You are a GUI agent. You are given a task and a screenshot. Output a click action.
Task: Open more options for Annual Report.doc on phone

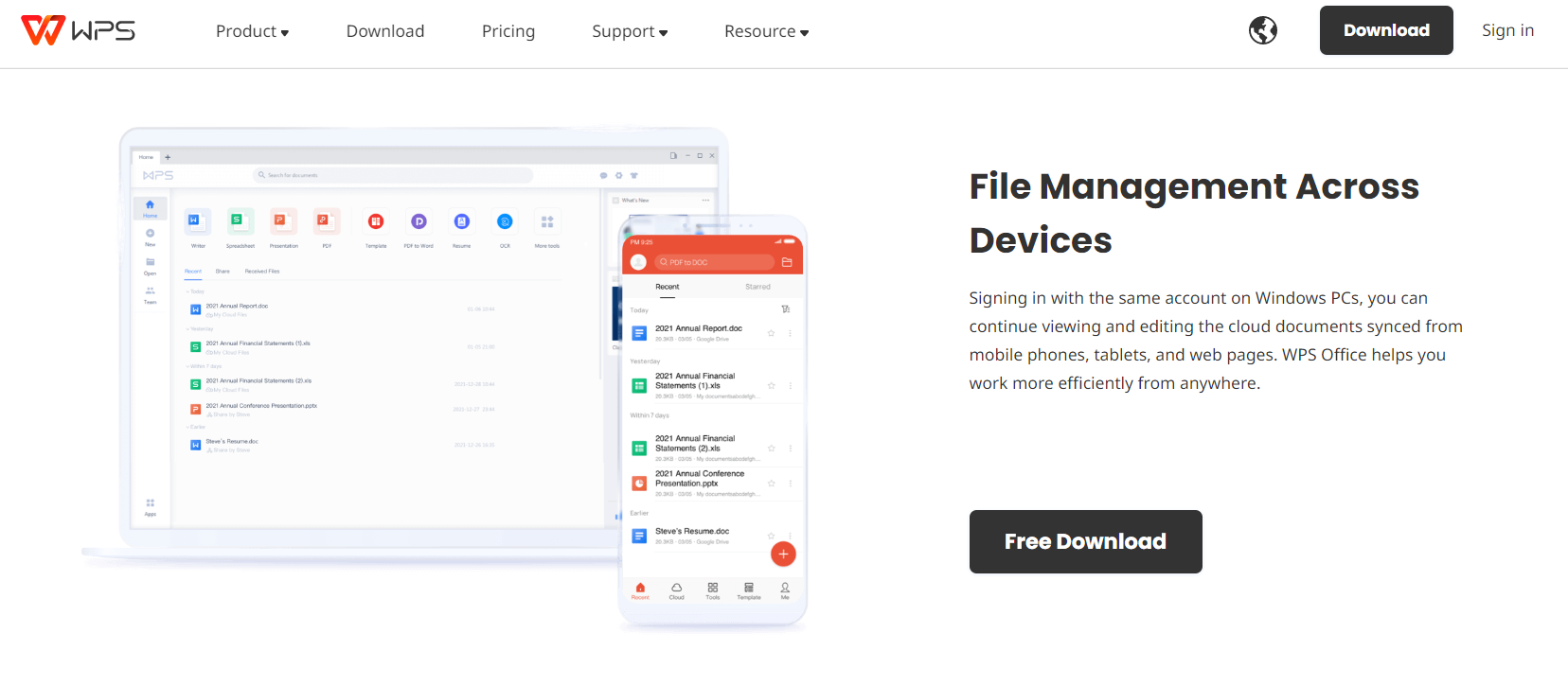(x=790, y=333)
